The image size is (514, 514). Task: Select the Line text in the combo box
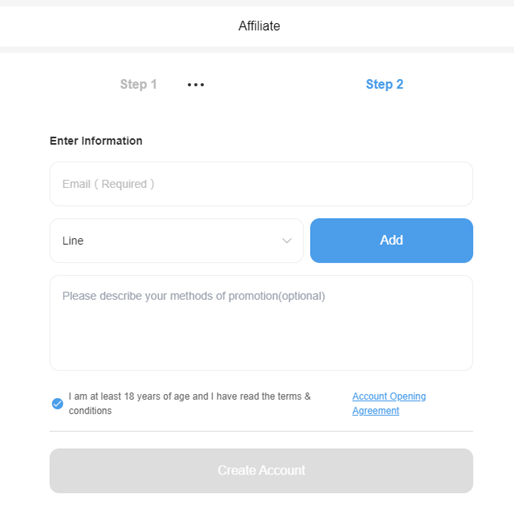pos(73,241)
